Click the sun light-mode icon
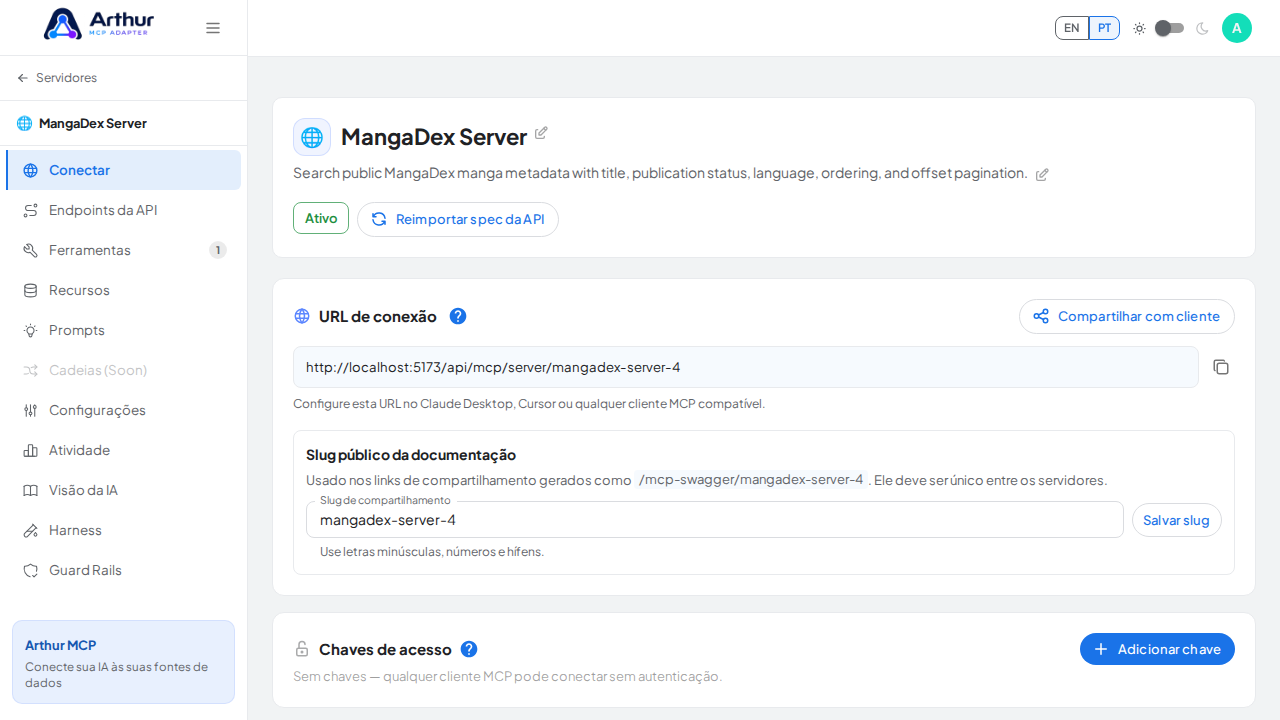Screen dimensions: 1280x720 pyautogui.click(x=1139, y=28)
